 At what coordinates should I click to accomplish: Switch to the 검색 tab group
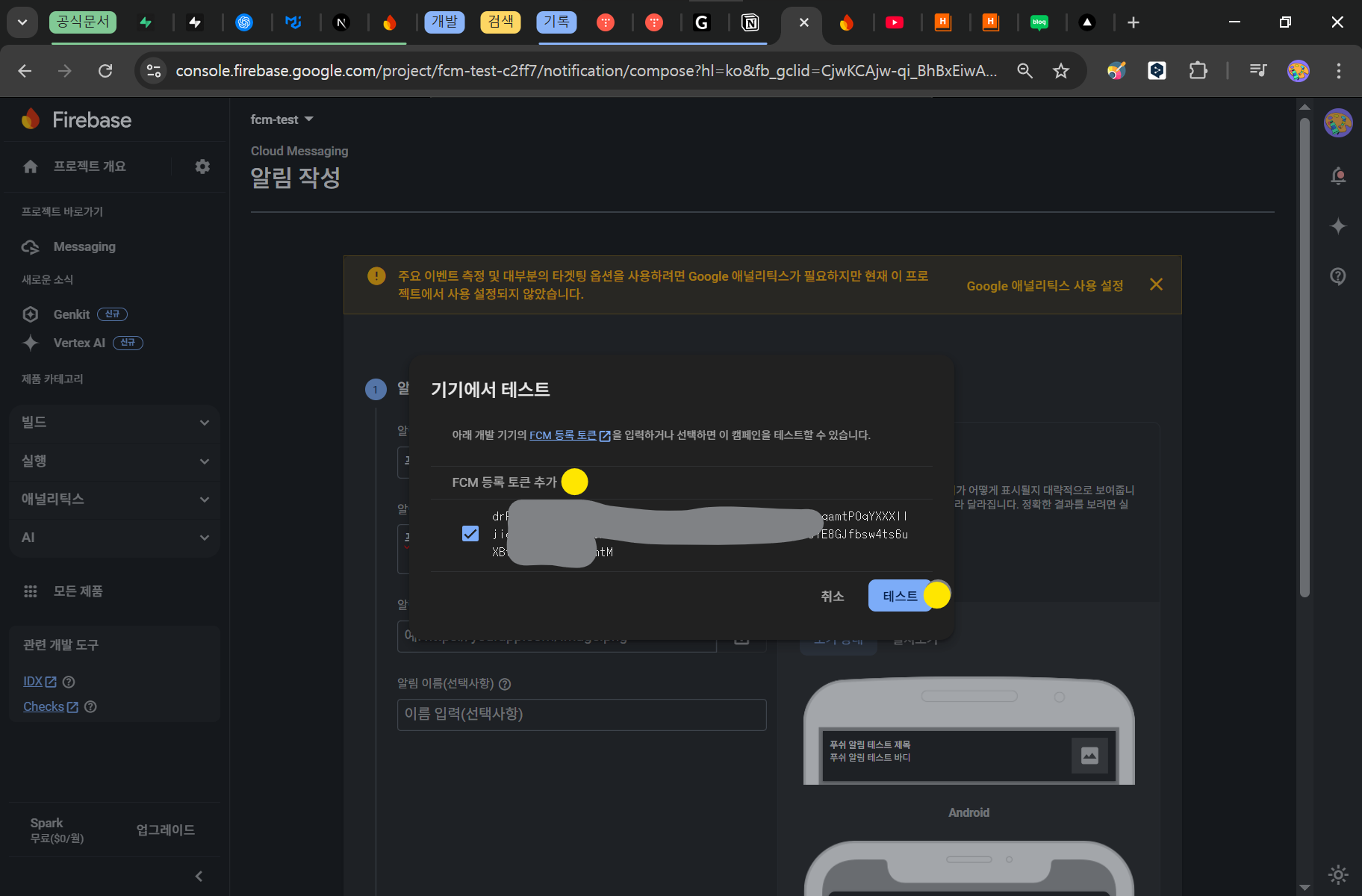[500, 22]
